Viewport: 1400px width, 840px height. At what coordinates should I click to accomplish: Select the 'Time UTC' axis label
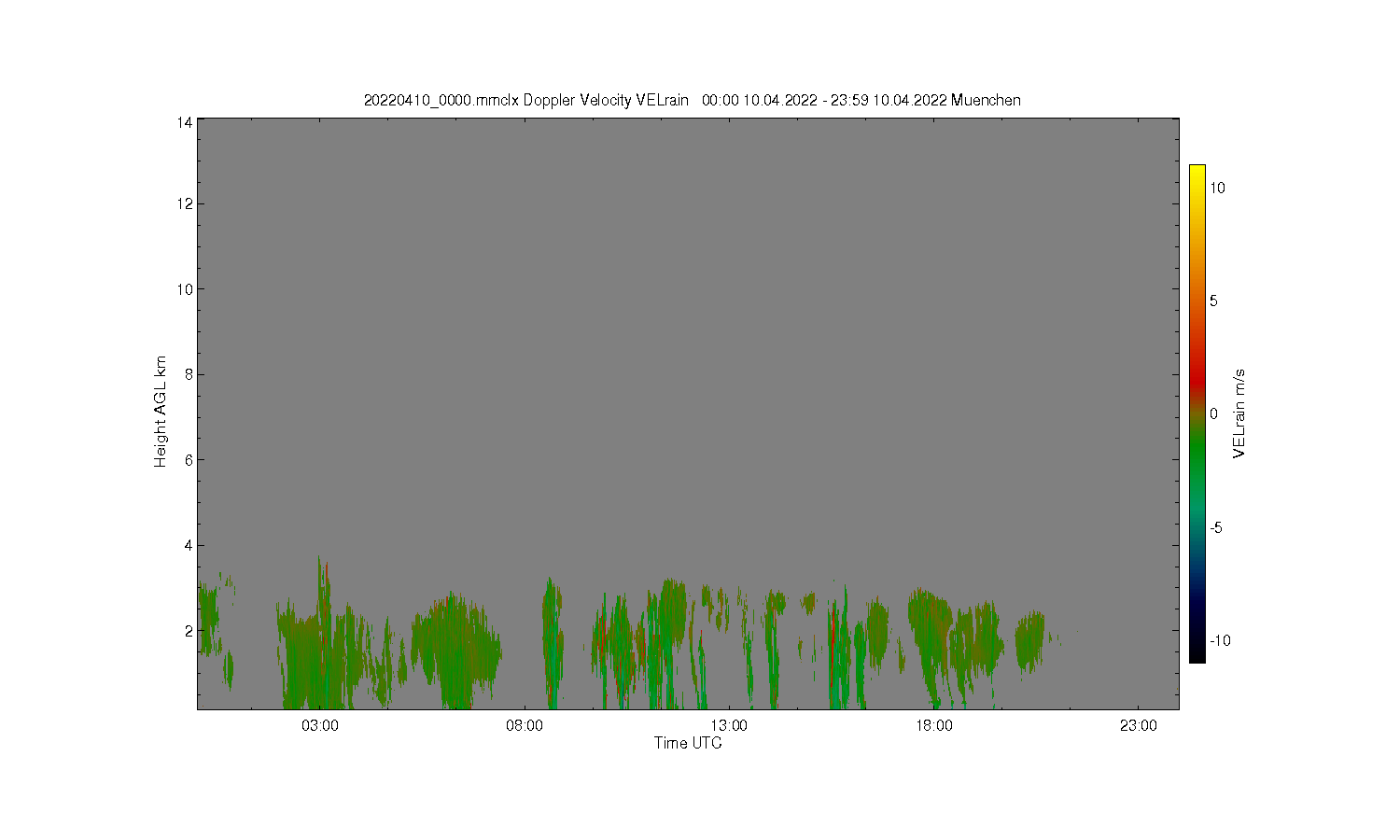pyautogui.click(x=688, y=743)
